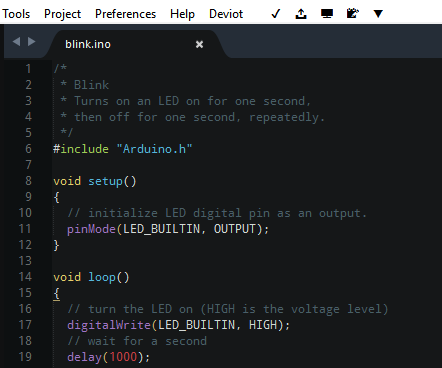Image resolution: width=442 pixels, height=368 pixels.
Task: Click the underlined opening brace on line 15
Action: pyautogui.click(x=57, y=293)
